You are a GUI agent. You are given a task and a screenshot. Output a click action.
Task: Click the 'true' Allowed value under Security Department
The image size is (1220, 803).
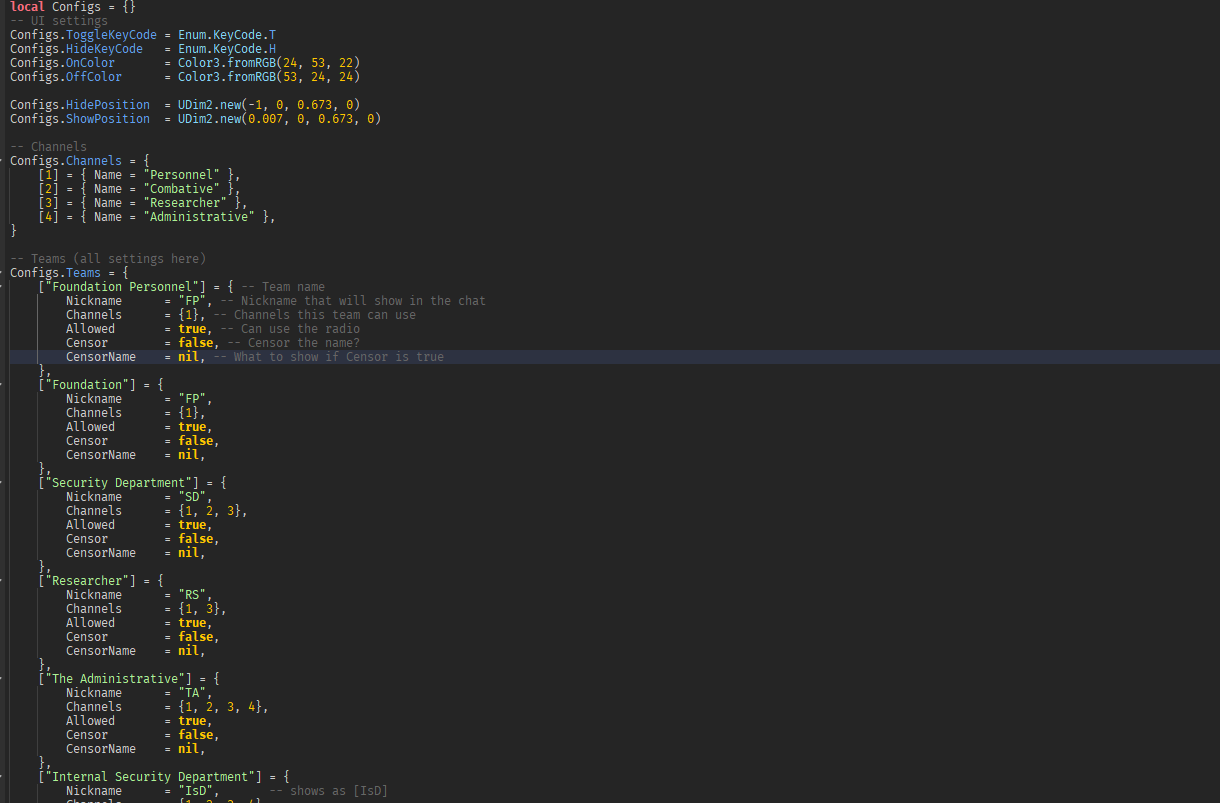pyautogui.click(x=192, y=525)
